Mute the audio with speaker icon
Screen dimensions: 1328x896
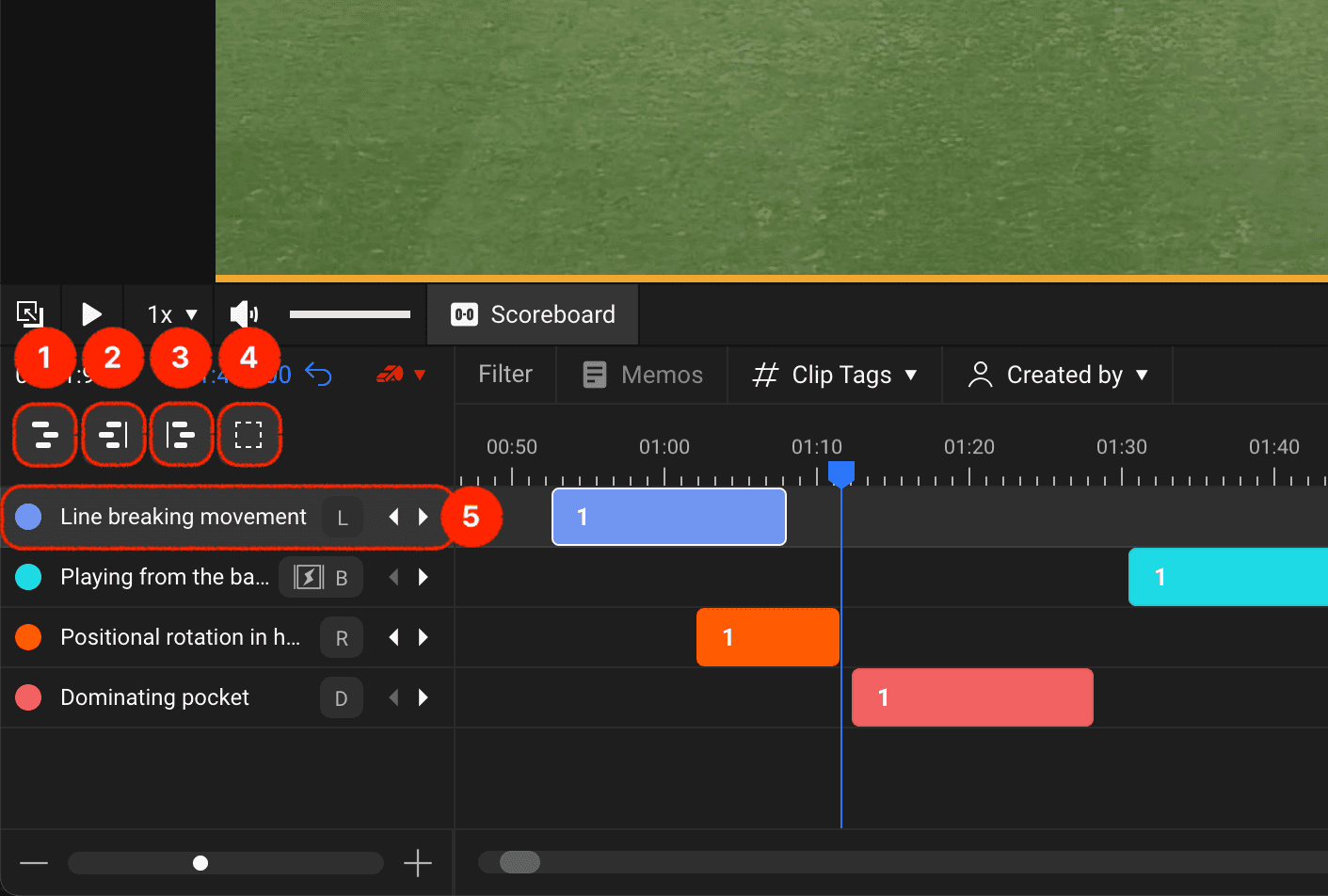pyautogui.click(x=244, y=313)
